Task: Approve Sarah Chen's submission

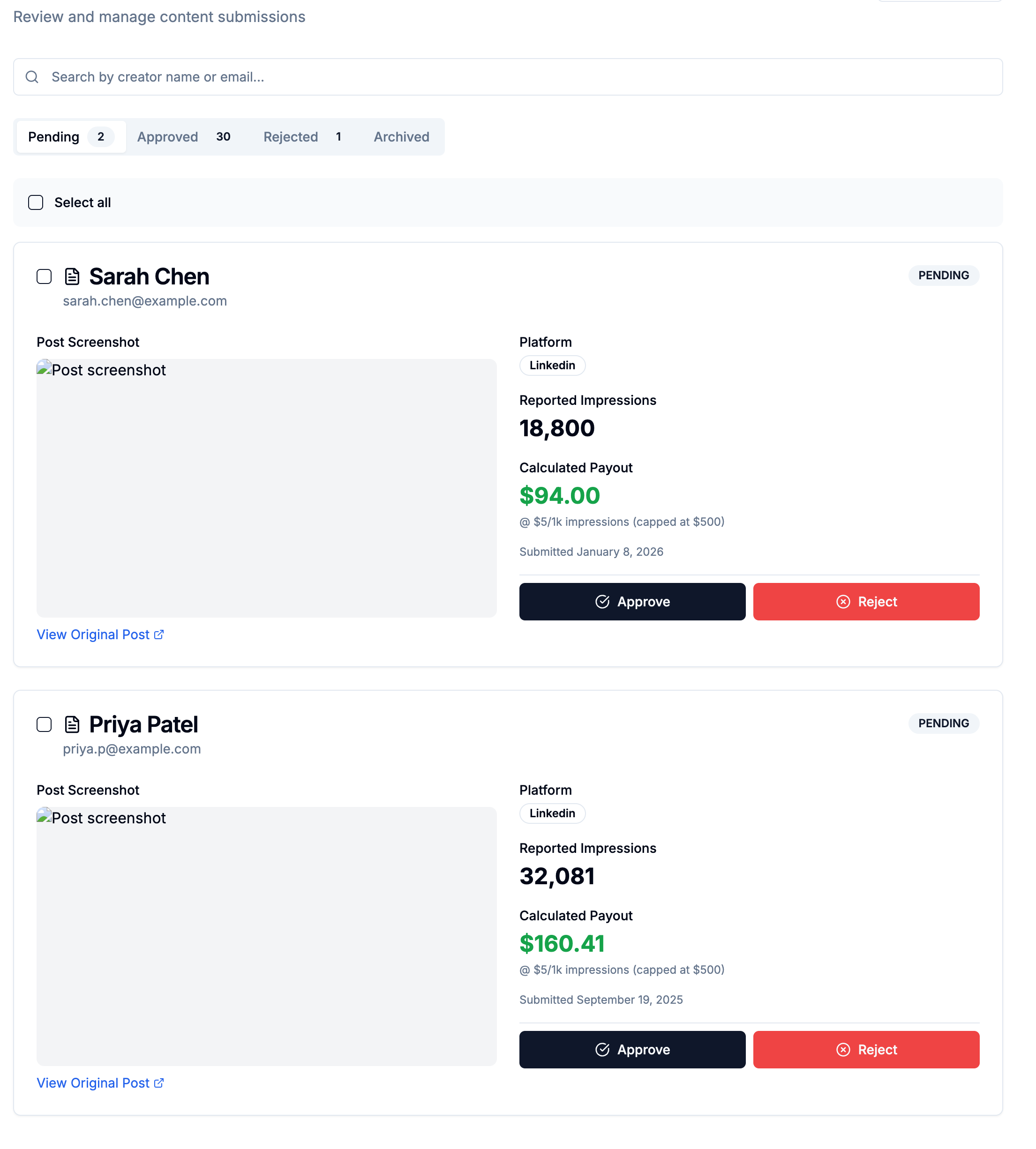Action: 632,602
